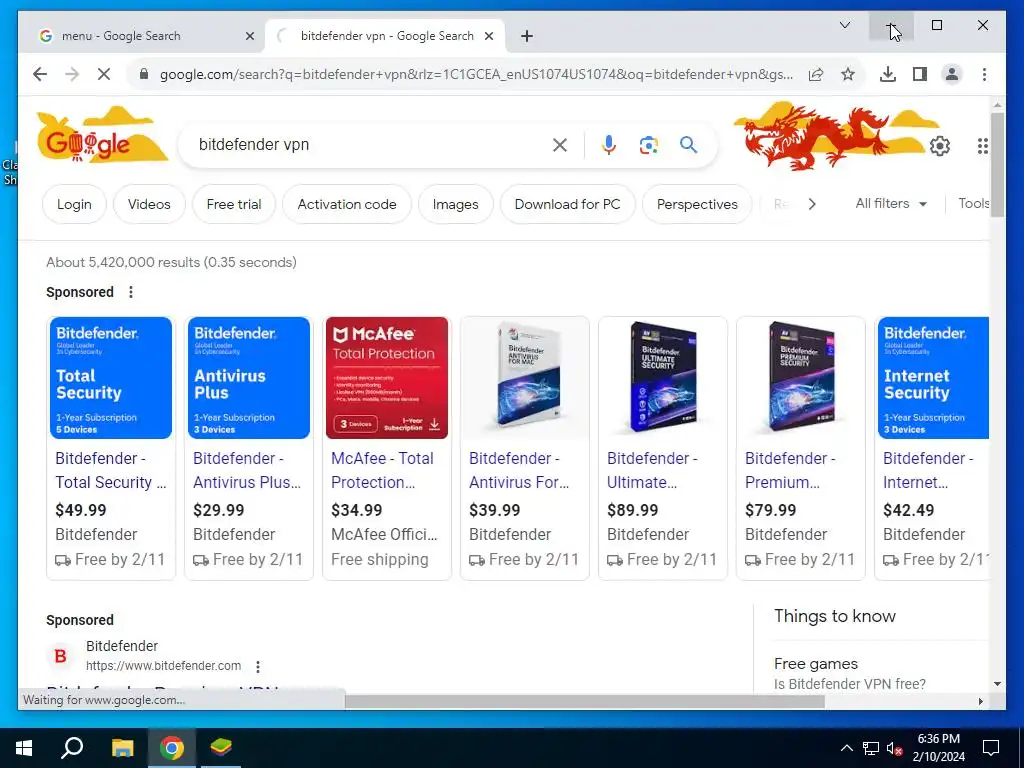Viewport: 1024px width, 768px height.
Task: Switch to Images results
Action: (x=455, y=204)
